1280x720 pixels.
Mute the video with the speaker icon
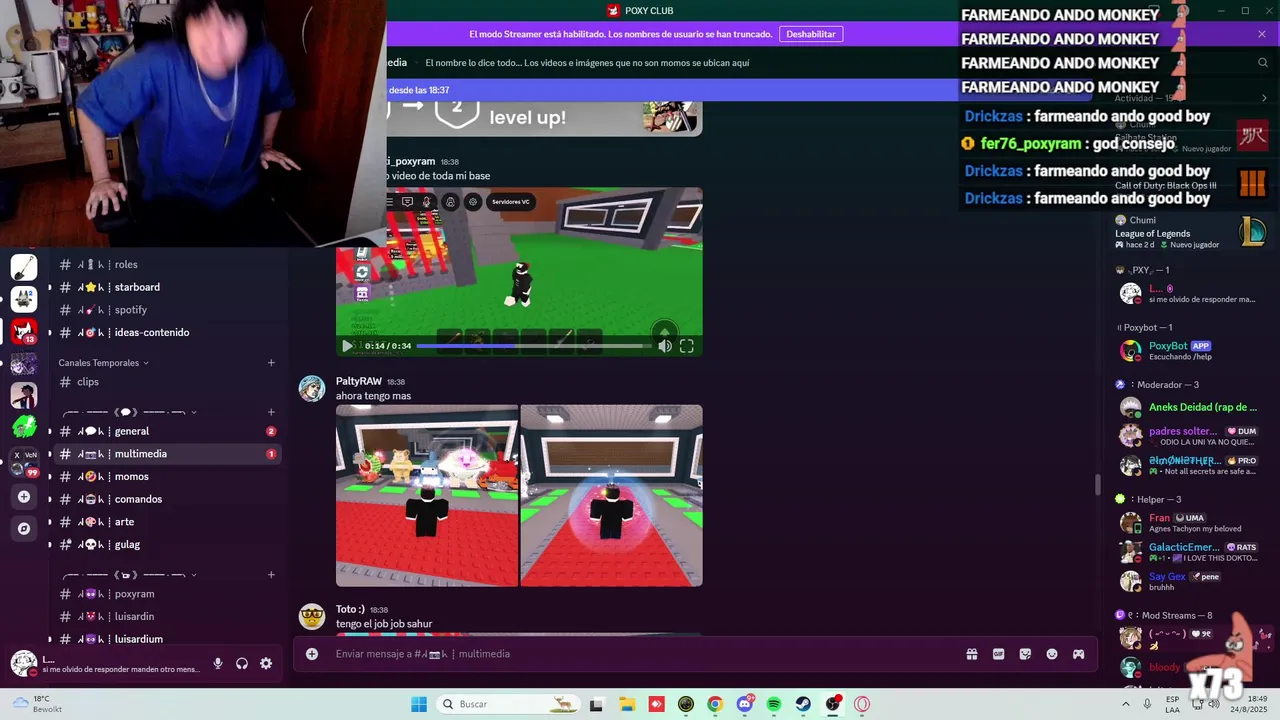tap(665, 346)
